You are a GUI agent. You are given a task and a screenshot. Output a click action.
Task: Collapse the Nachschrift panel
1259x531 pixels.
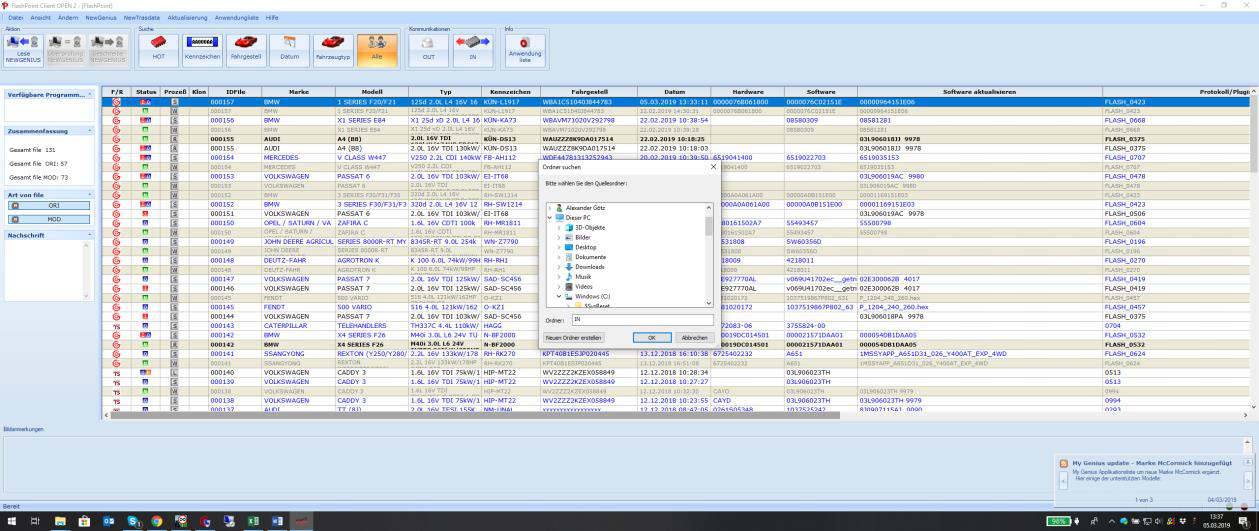pyautogui.click(x=89, y=236)
